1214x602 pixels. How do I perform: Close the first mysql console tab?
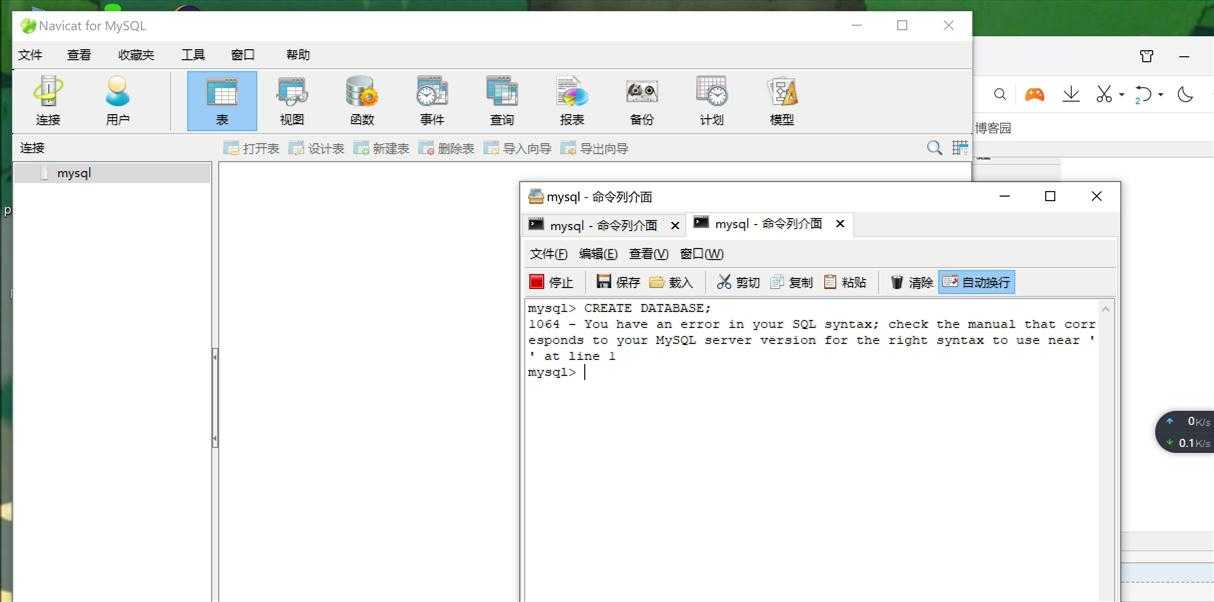[x=675, y=225]
